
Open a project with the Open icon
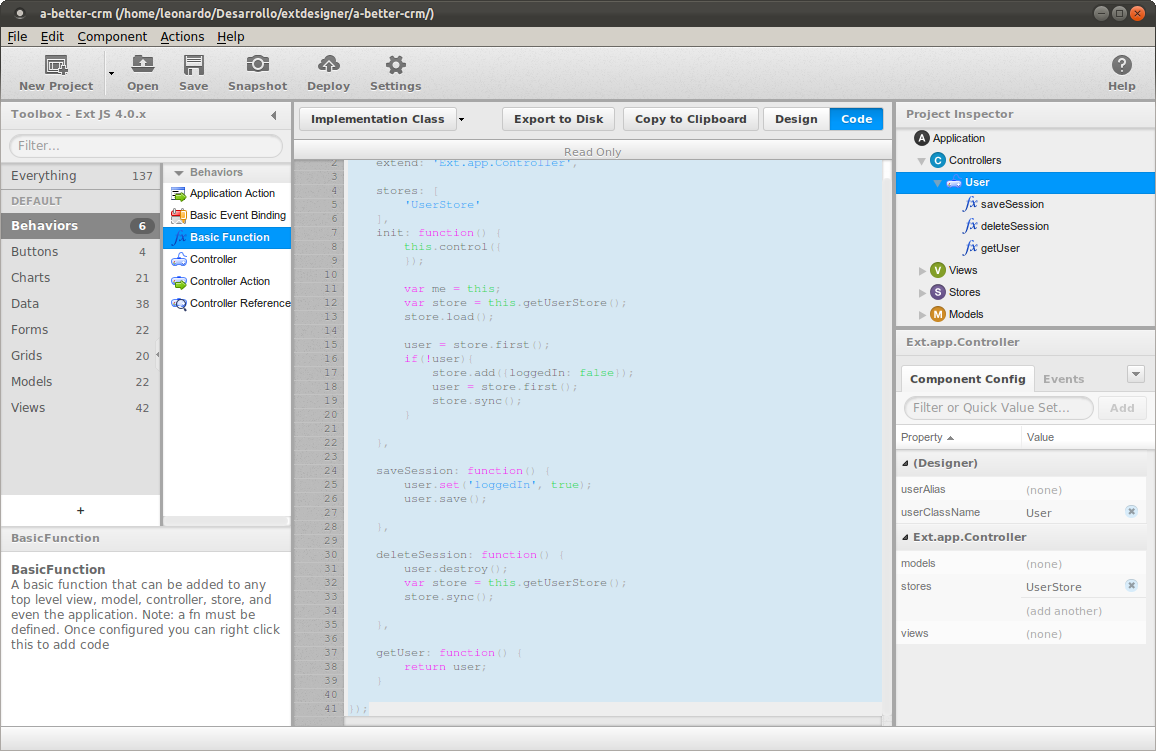(142, 65)
